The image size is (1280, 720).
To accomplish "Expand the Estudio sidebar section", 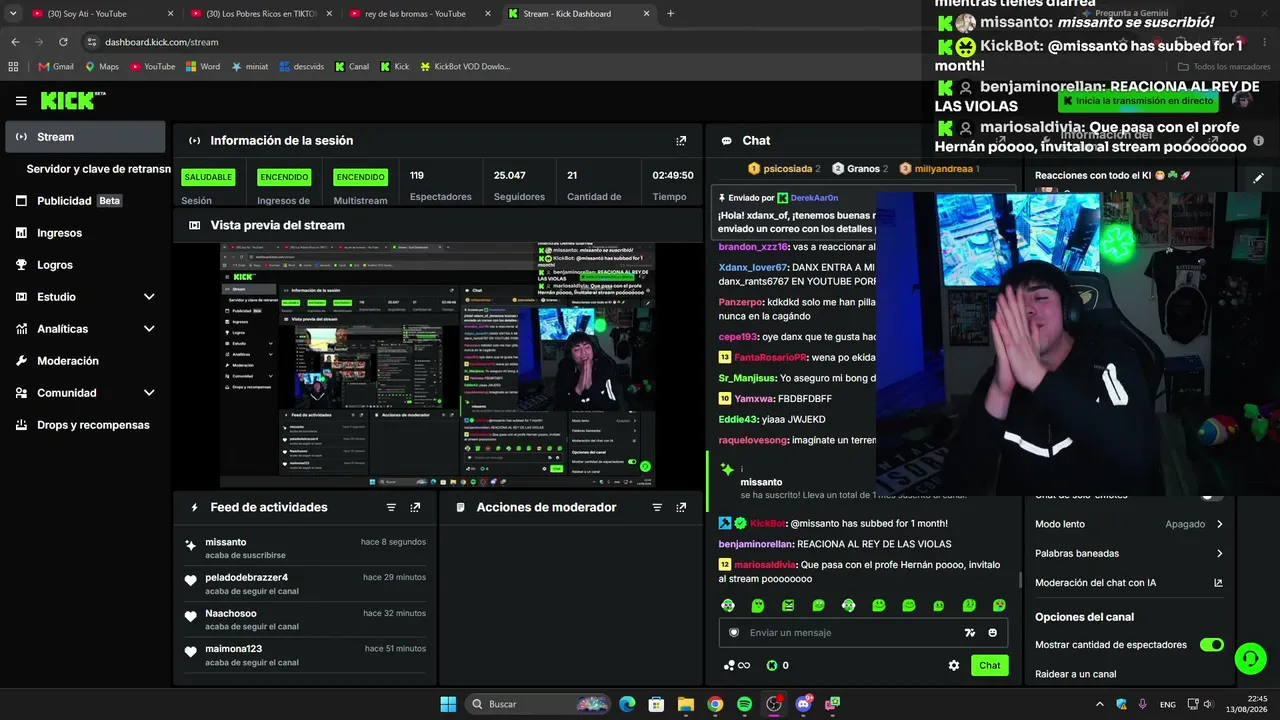I will tap(149, 297).
